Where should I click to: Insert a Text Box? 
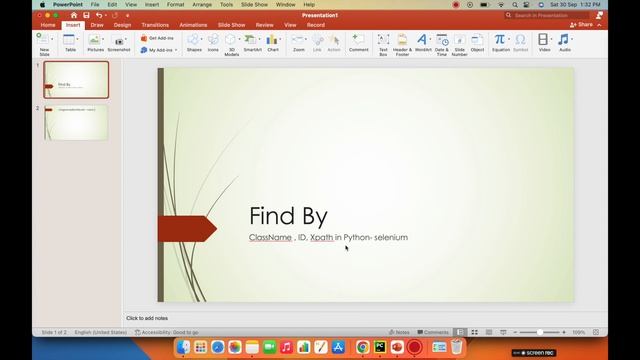click(x=383, y=45)
